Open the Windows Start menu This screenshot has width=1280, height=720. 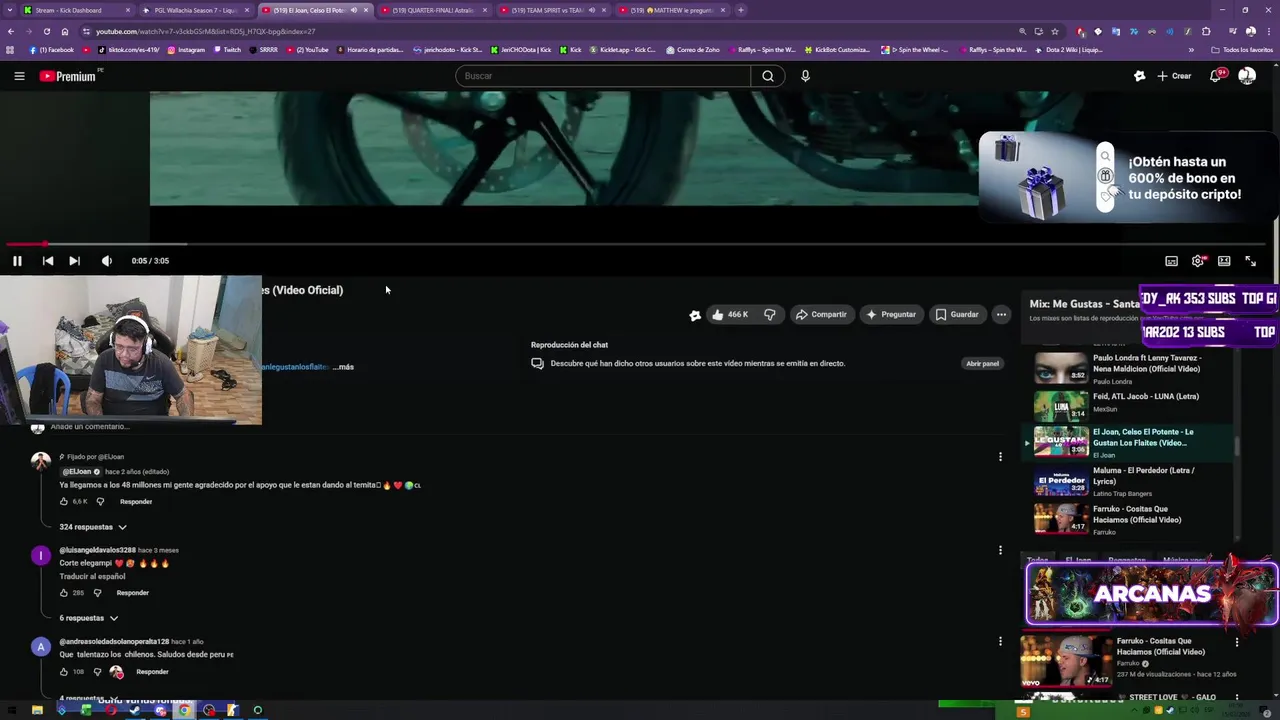(11, 711)
